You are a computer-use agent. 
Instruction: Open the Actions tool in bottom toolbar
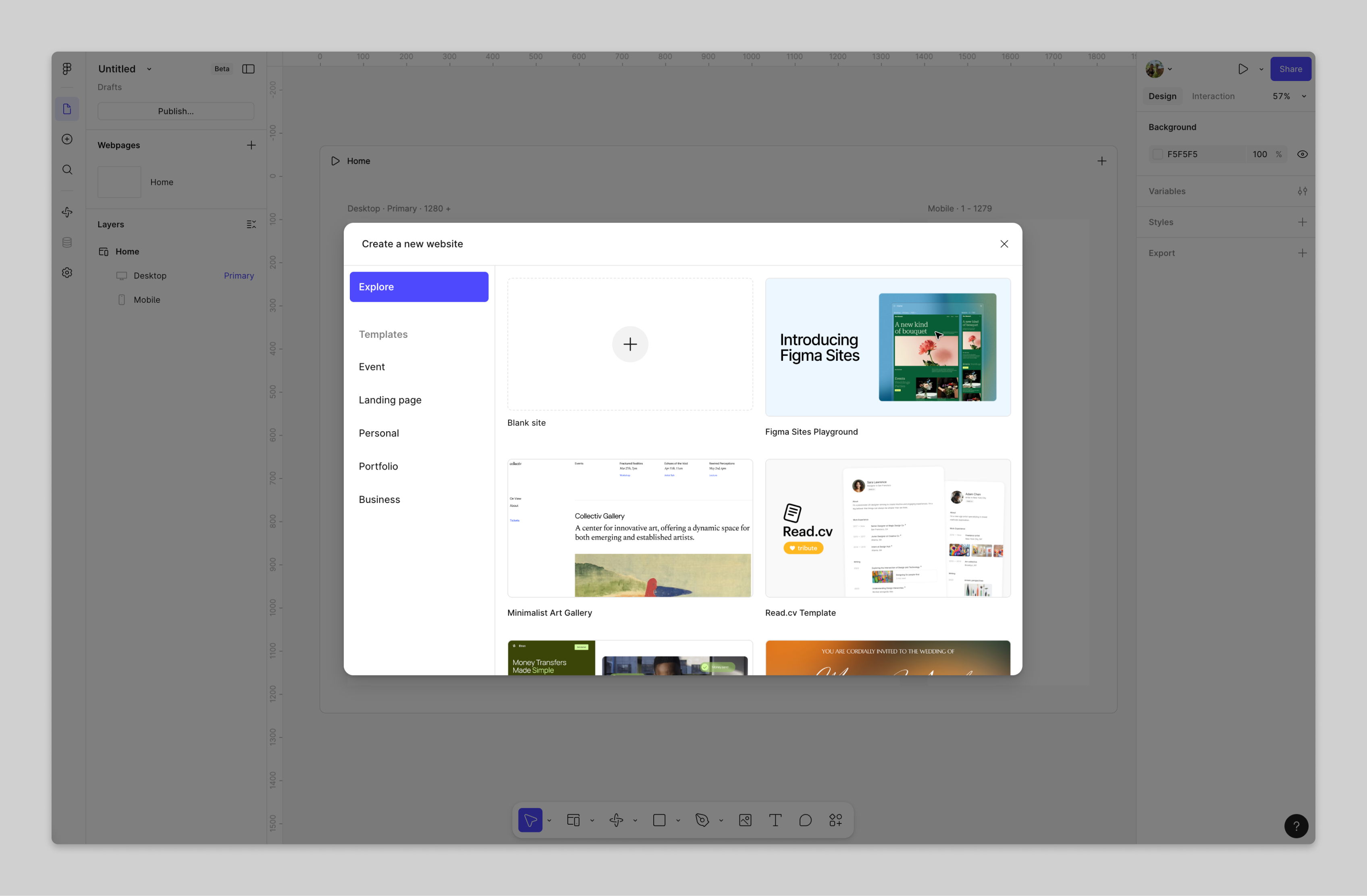point(836,820)
